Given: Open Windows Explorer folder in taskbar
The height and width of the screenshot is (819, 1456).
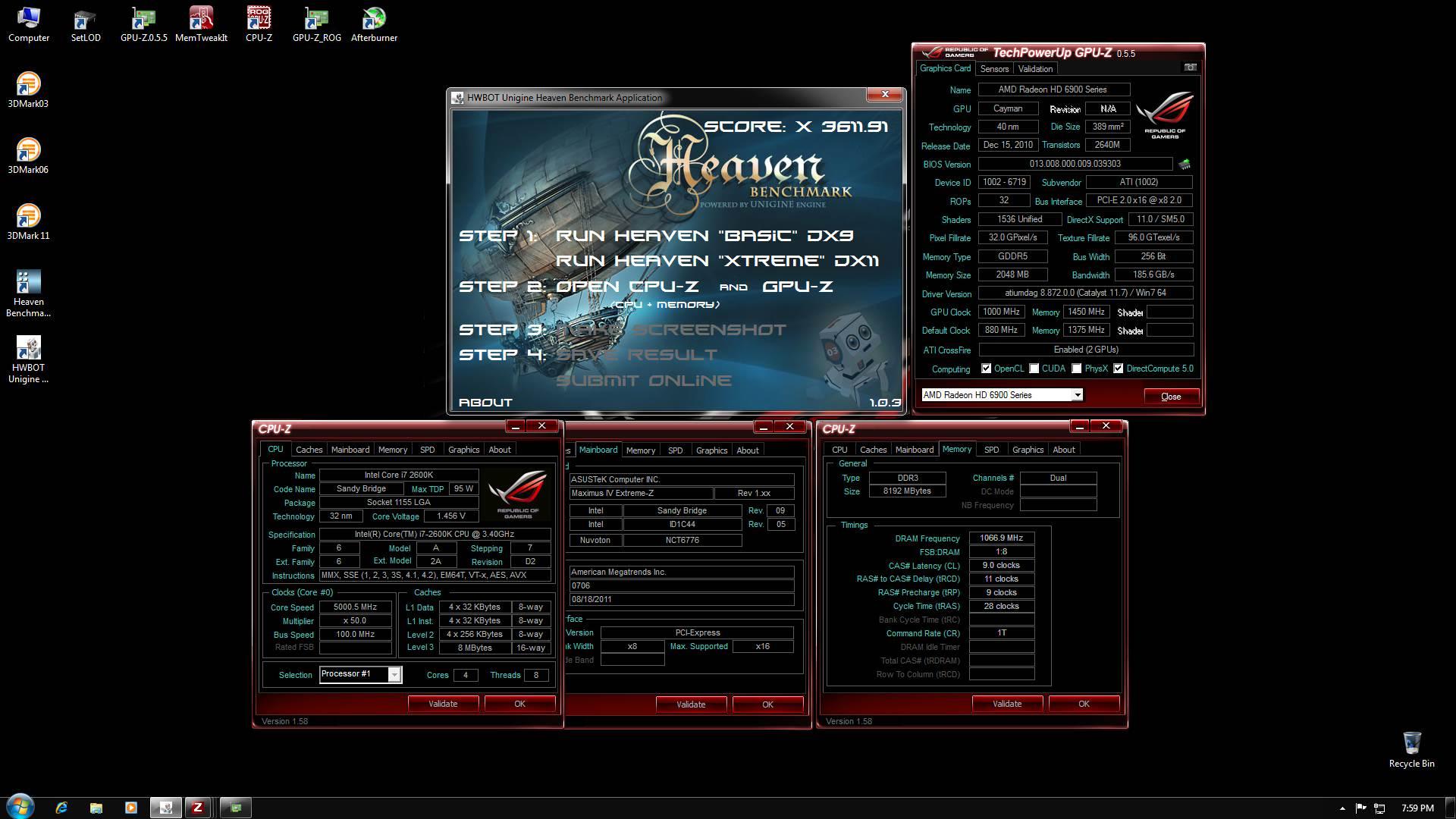Looking at the screenshot, I should point(96,808).
